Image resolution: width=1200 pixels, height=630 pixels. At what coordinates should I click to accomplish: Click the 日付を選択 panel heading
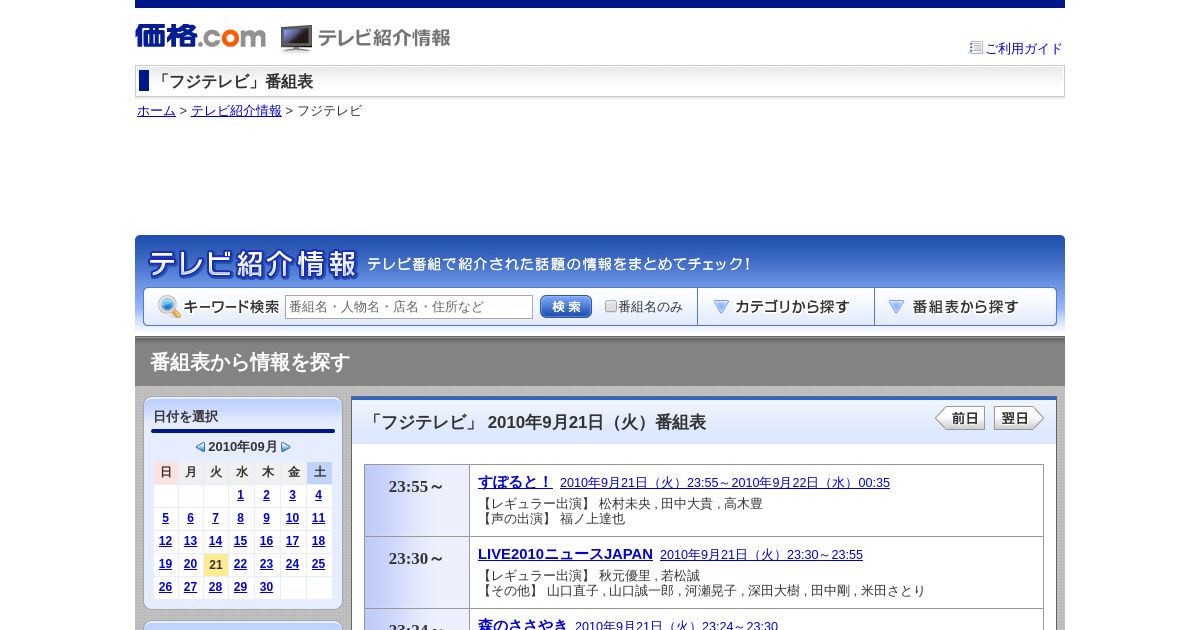tap(186, 416)
